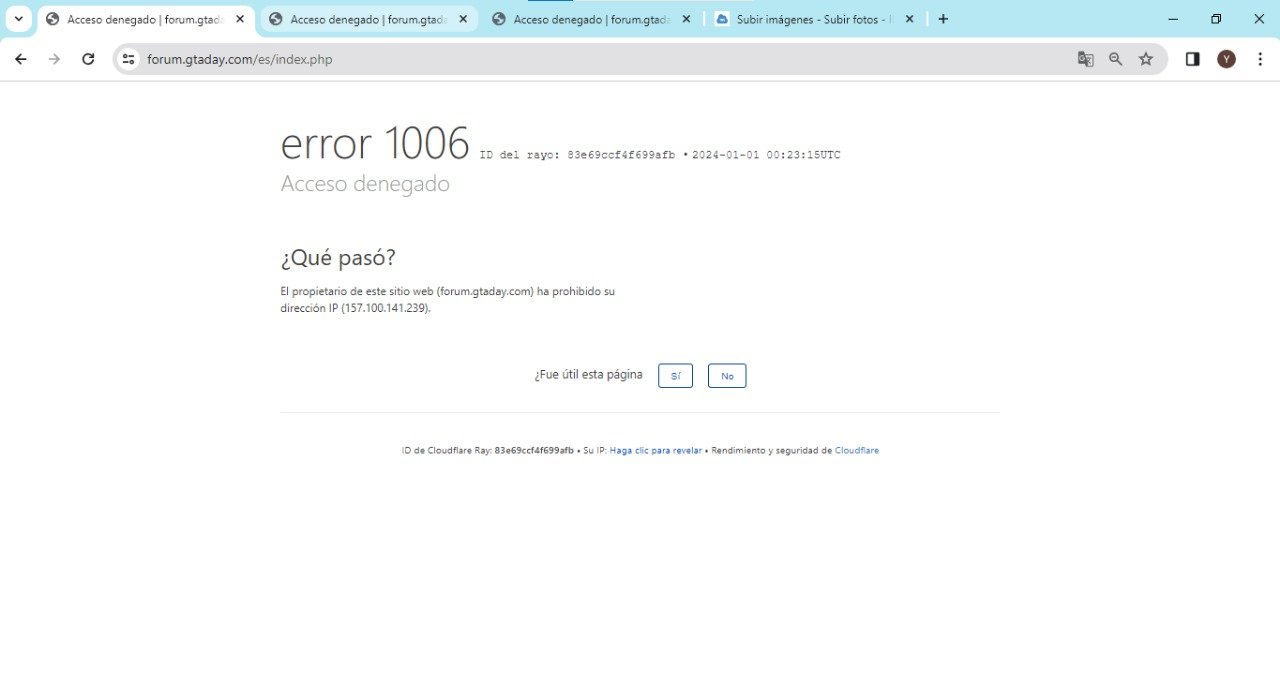Close the third Acceso denegado tab
The image size is (1280, 682).
click(x=686, y=19)
